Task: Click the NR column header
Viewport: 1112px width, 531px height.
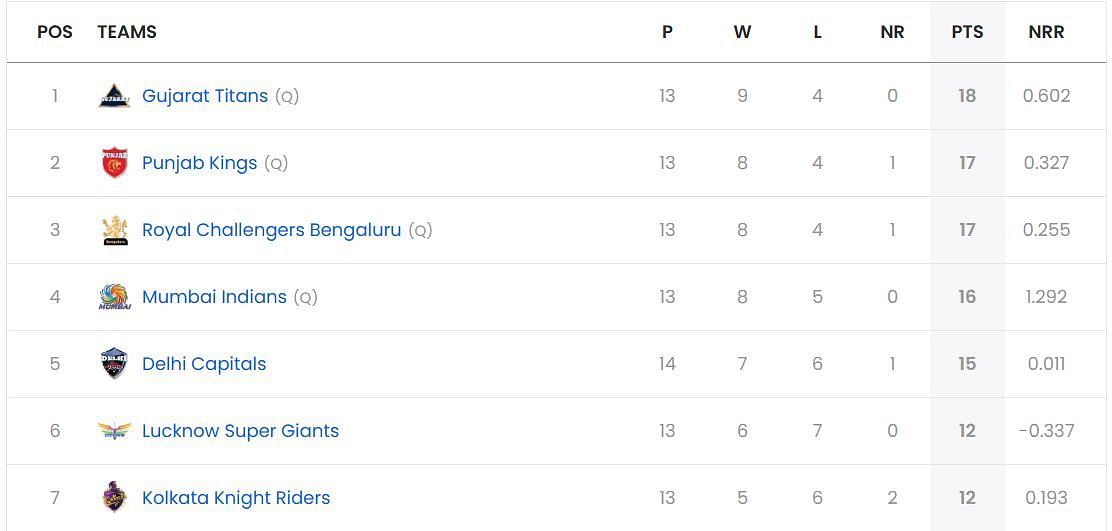Action: [892, 32]
